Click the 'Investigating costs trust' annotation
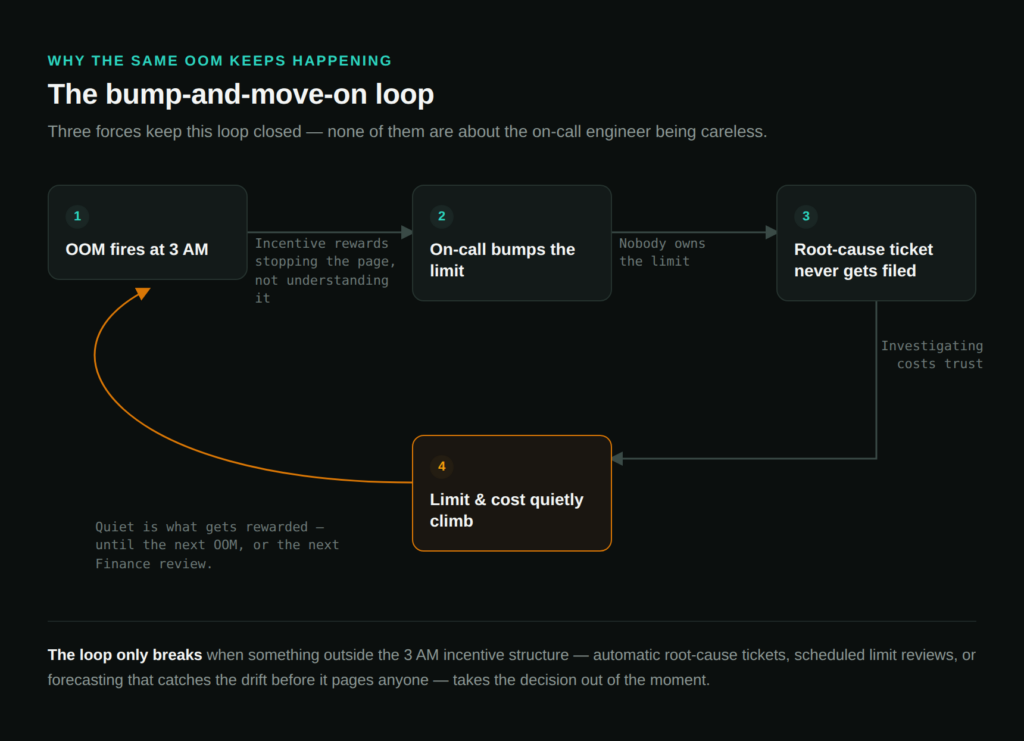The width and height of the screenshot is (1024, 741). tap(932, 355)
